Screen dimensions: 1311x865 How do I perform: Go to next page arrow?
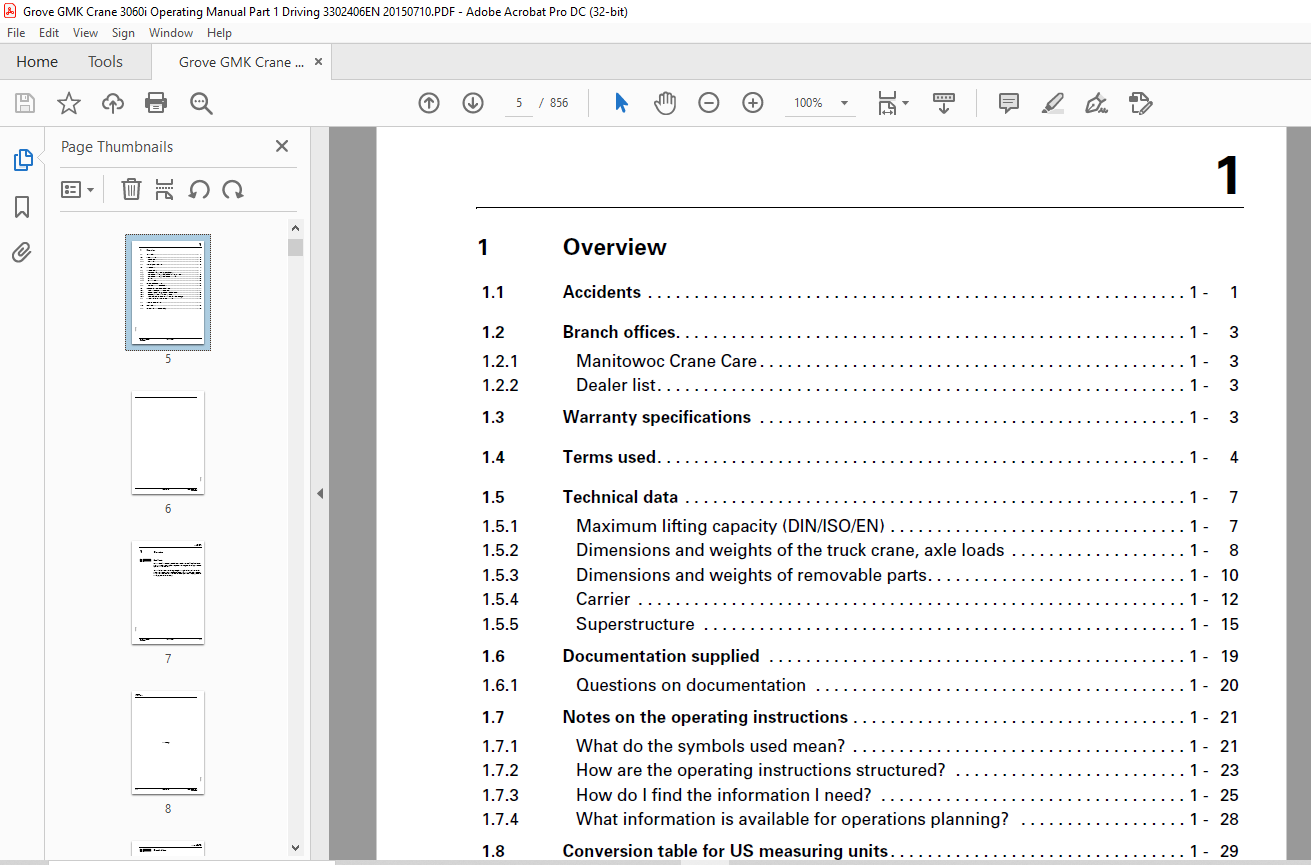(473, 103)
